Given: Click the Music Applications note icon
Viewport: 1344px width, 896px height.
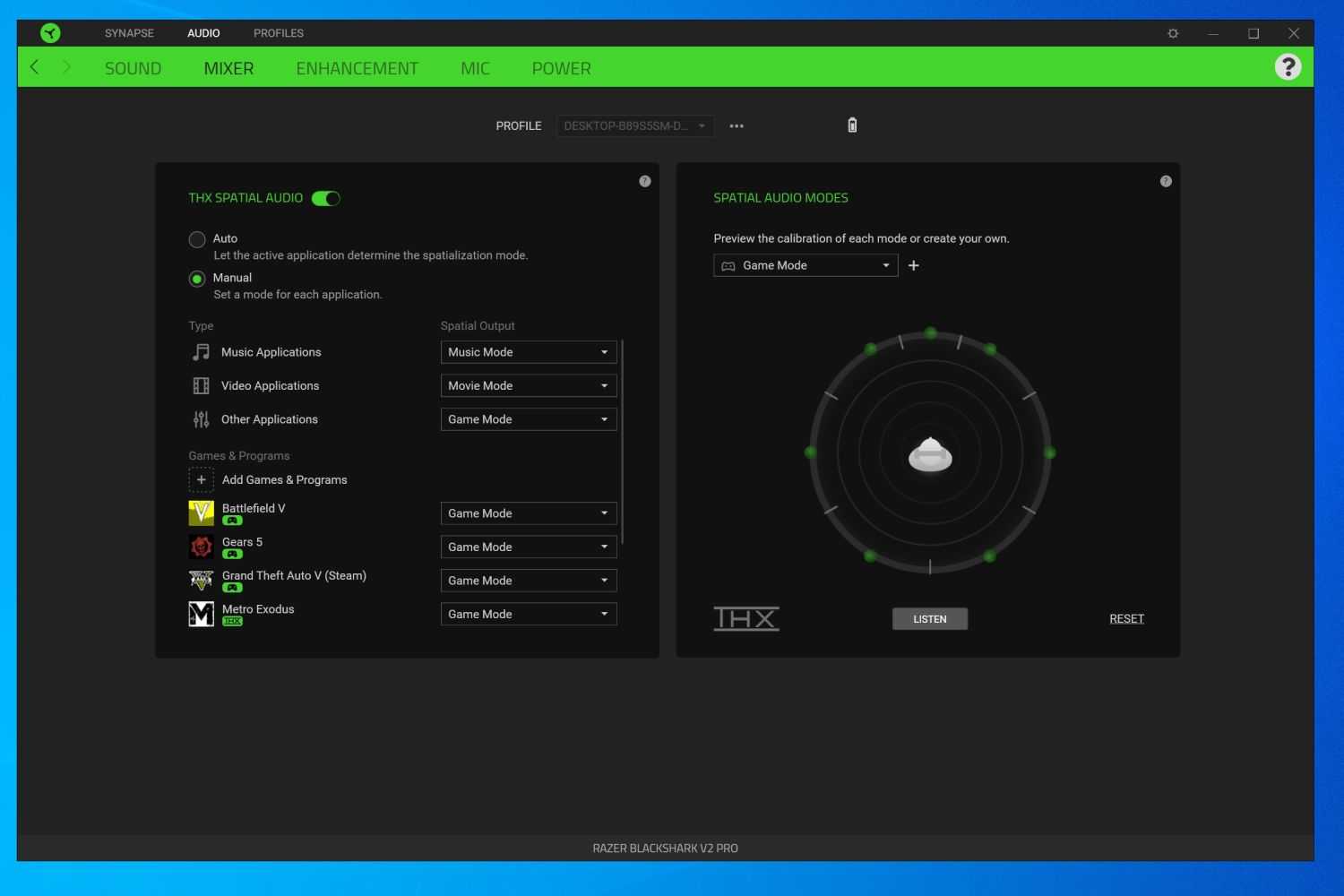Looking at the screenshot, I should (202, 352).
